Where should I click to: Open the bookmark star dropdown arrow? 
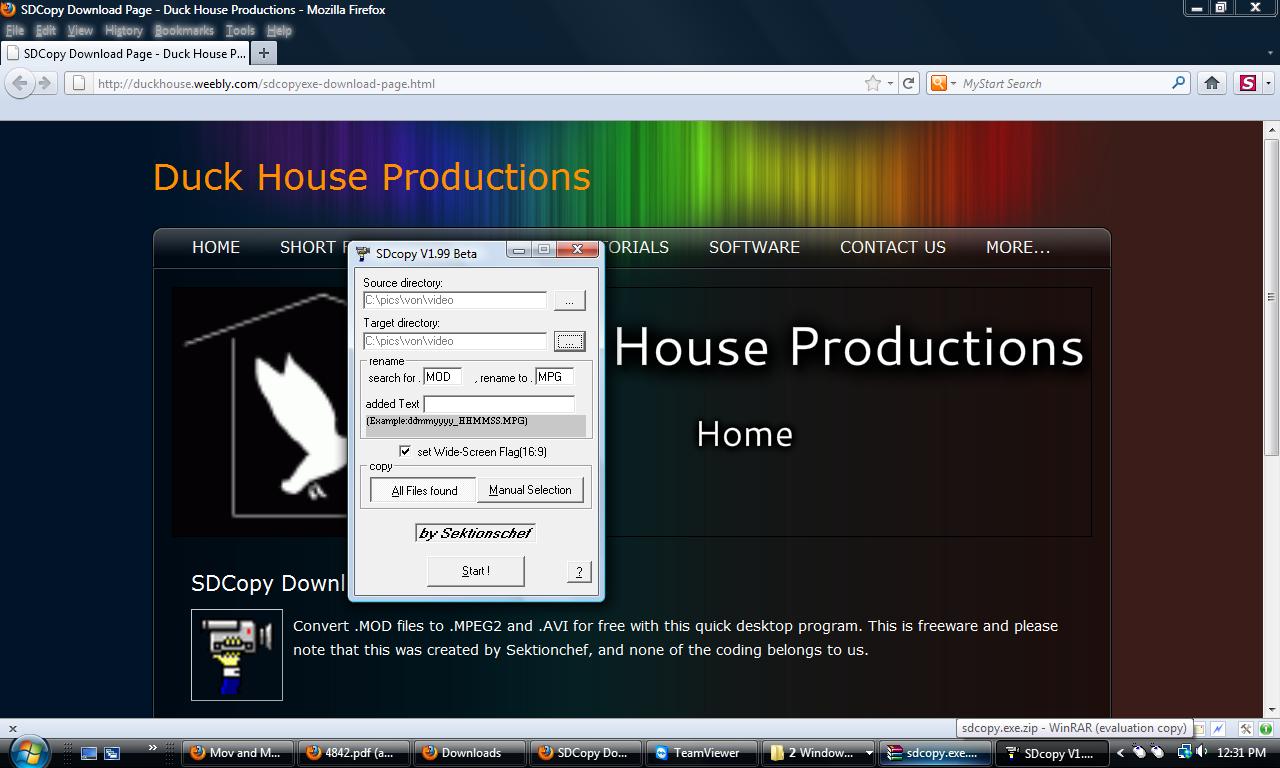(x=890, y=84)
